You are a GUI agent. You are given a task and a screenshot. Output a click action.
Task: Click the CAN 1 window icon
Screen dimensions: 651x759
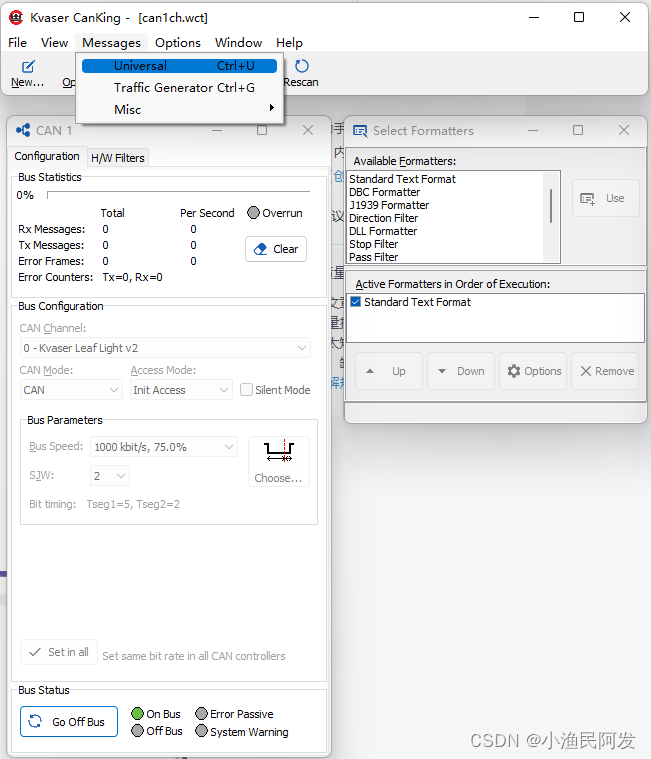pyautogui.click(x=23, y=130)
